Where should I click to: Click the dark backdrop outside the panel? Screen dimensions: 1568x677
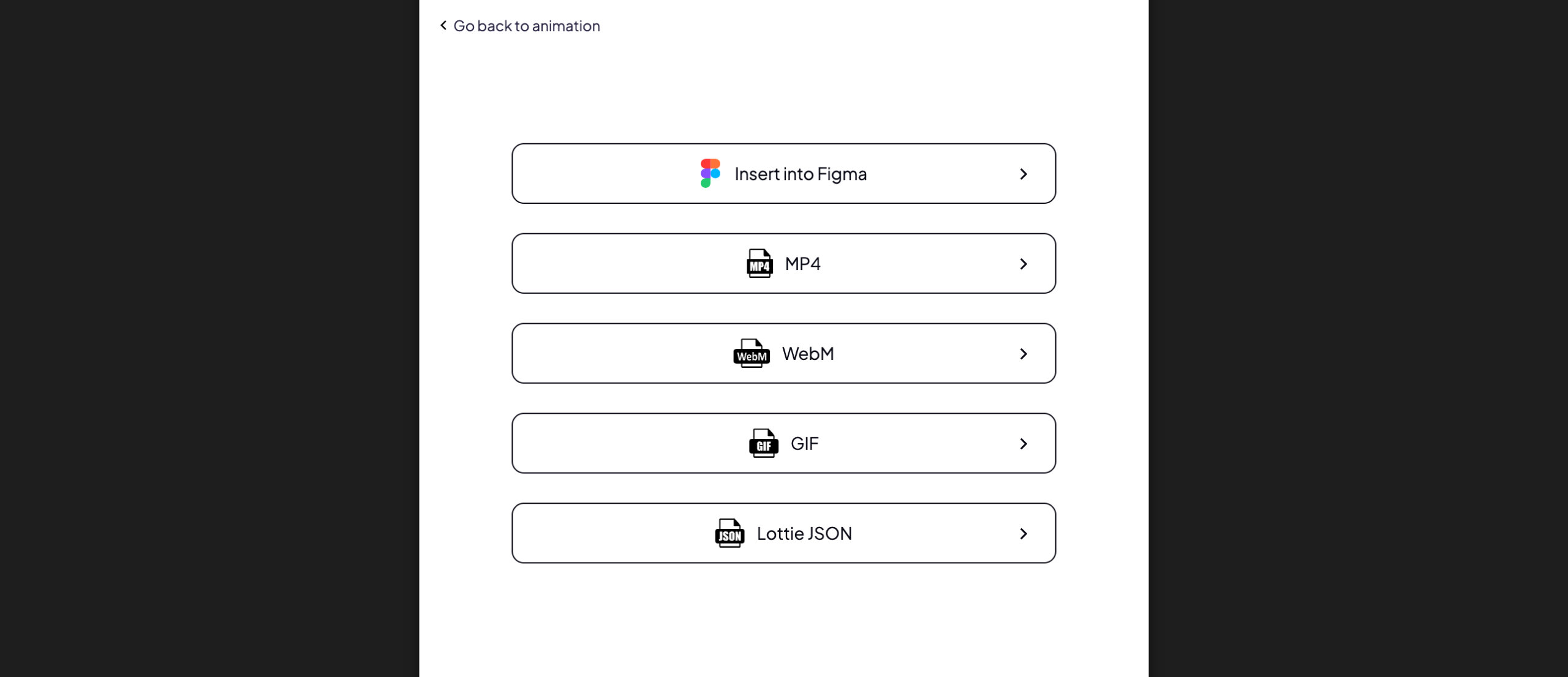(x=208, y=338)
